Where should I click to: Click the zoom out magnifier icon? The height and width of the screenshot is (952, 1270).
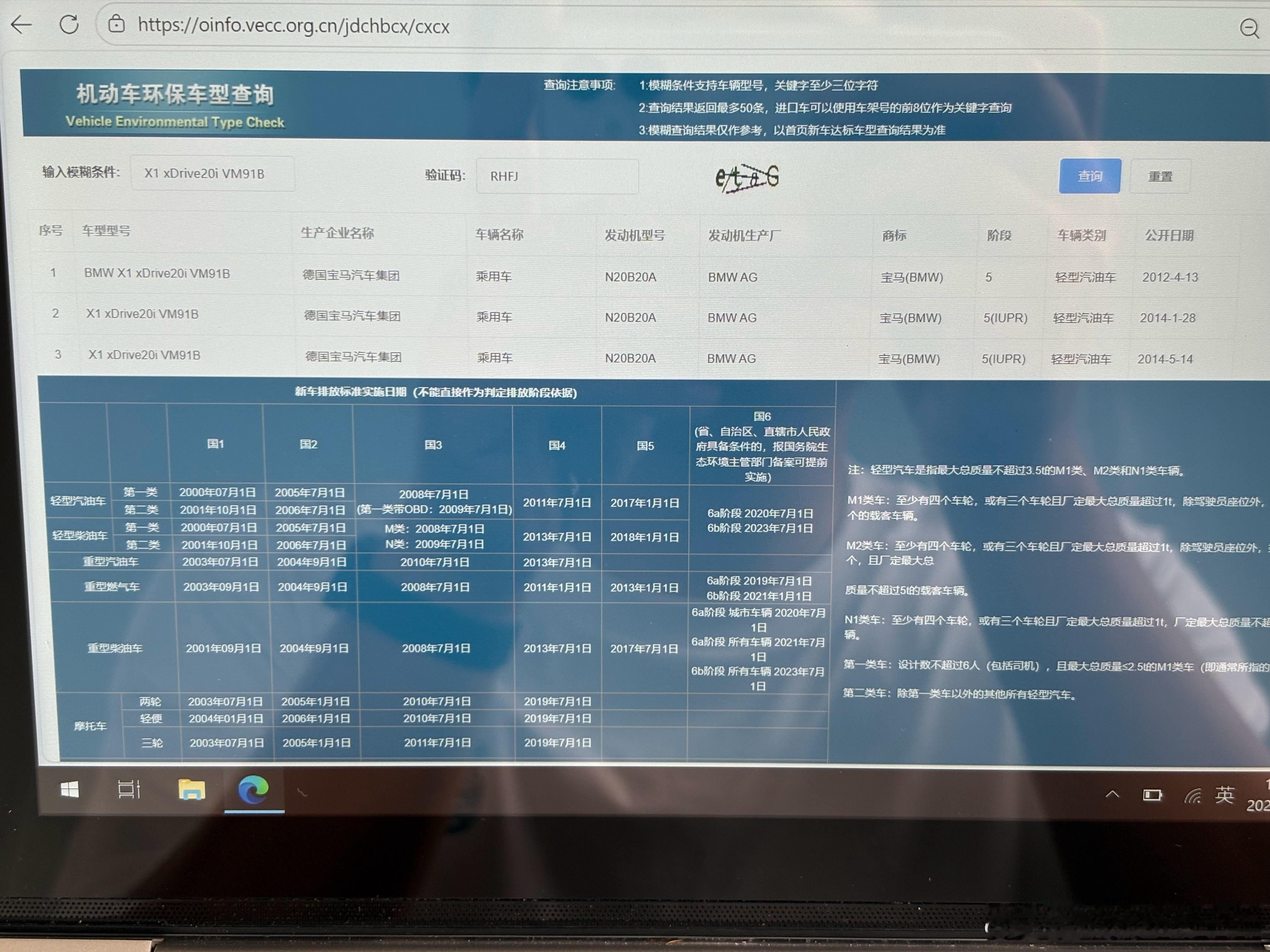(1249, 28)
